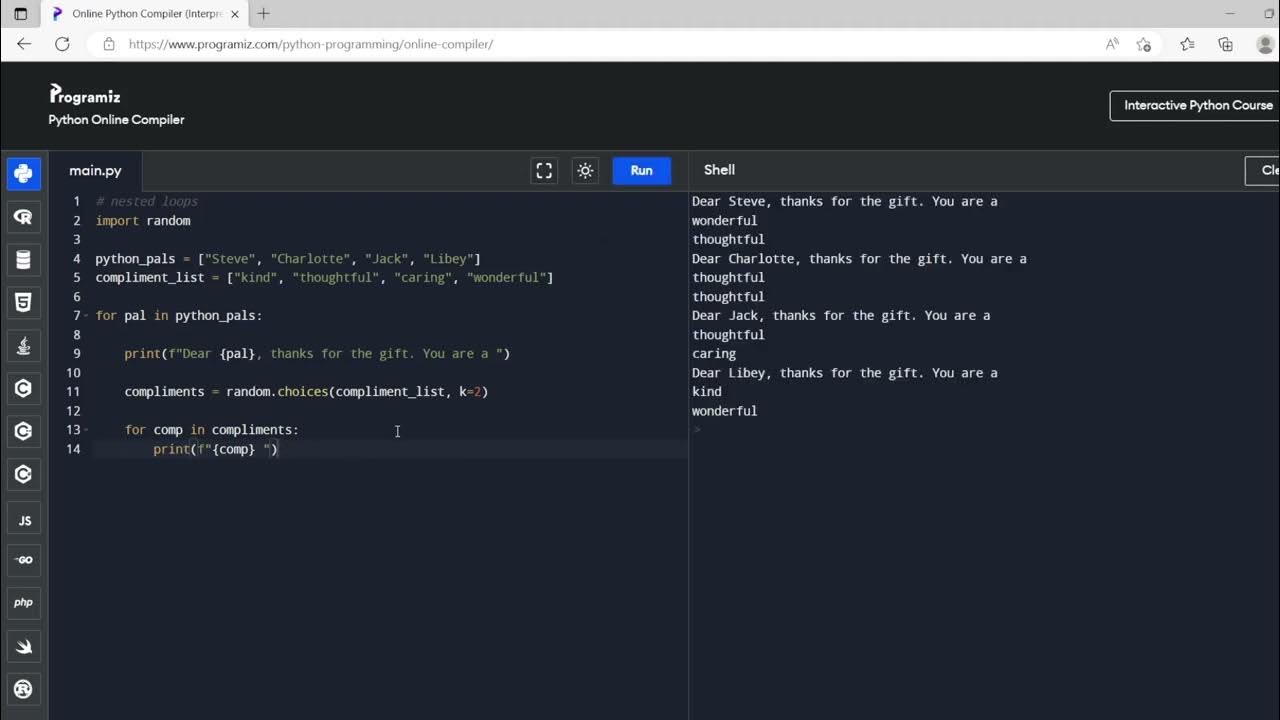Switch to the R compiler icon
1280x720 pixels.
coord(24,216)
